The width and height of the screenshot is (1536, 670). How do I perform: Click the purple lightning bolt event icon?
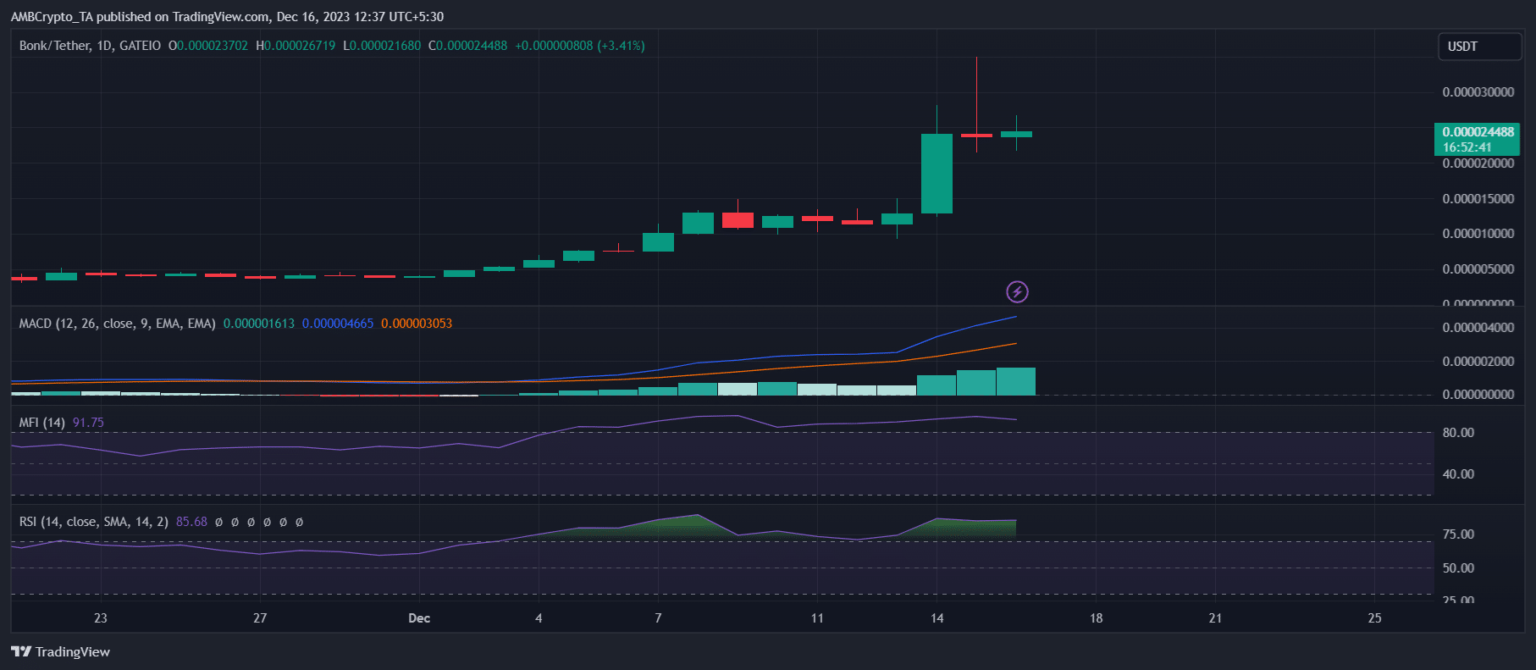tap(1016, 292)
